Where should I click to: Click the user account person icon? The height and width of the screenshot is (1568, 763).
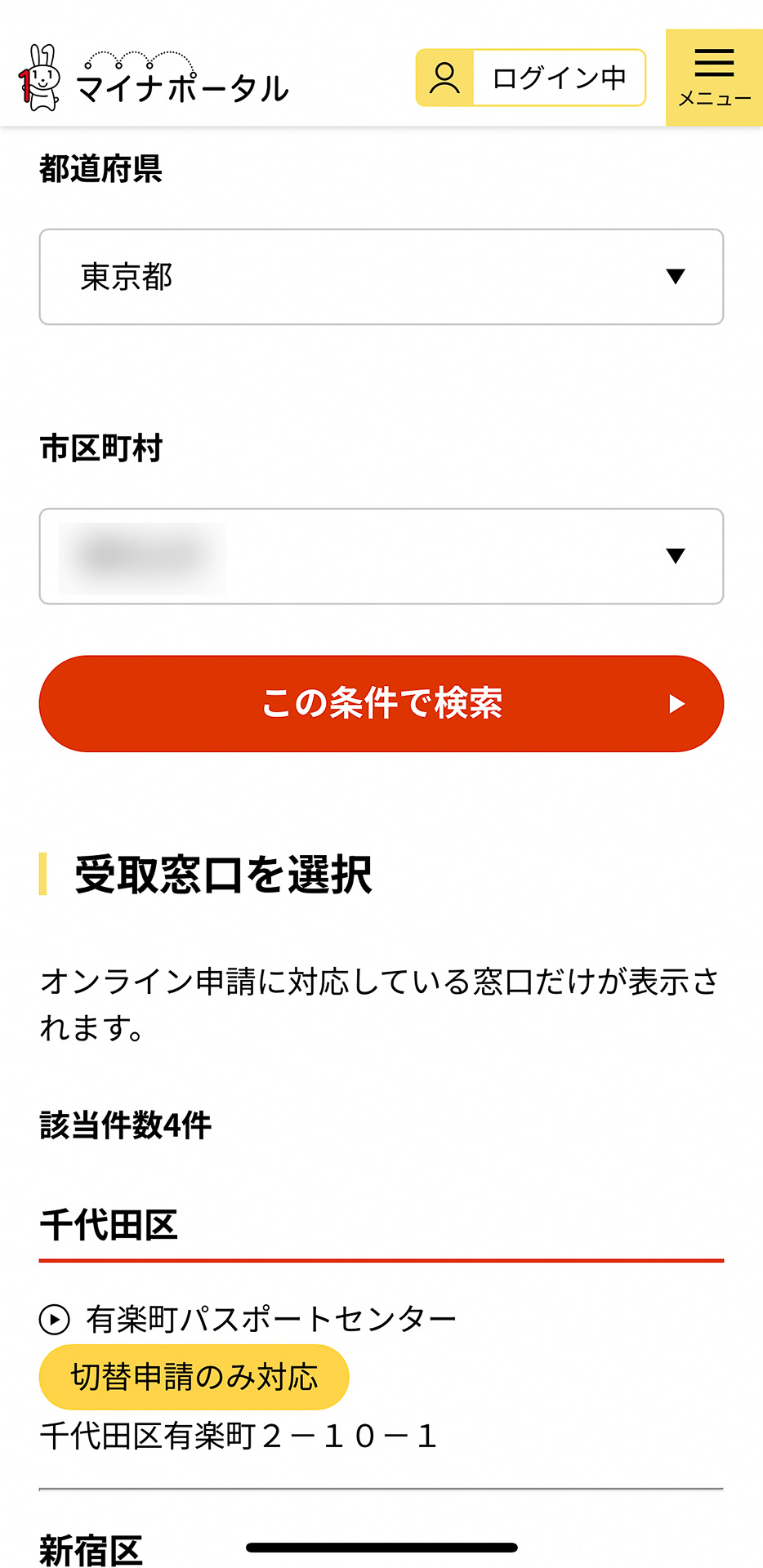[444, 77]
